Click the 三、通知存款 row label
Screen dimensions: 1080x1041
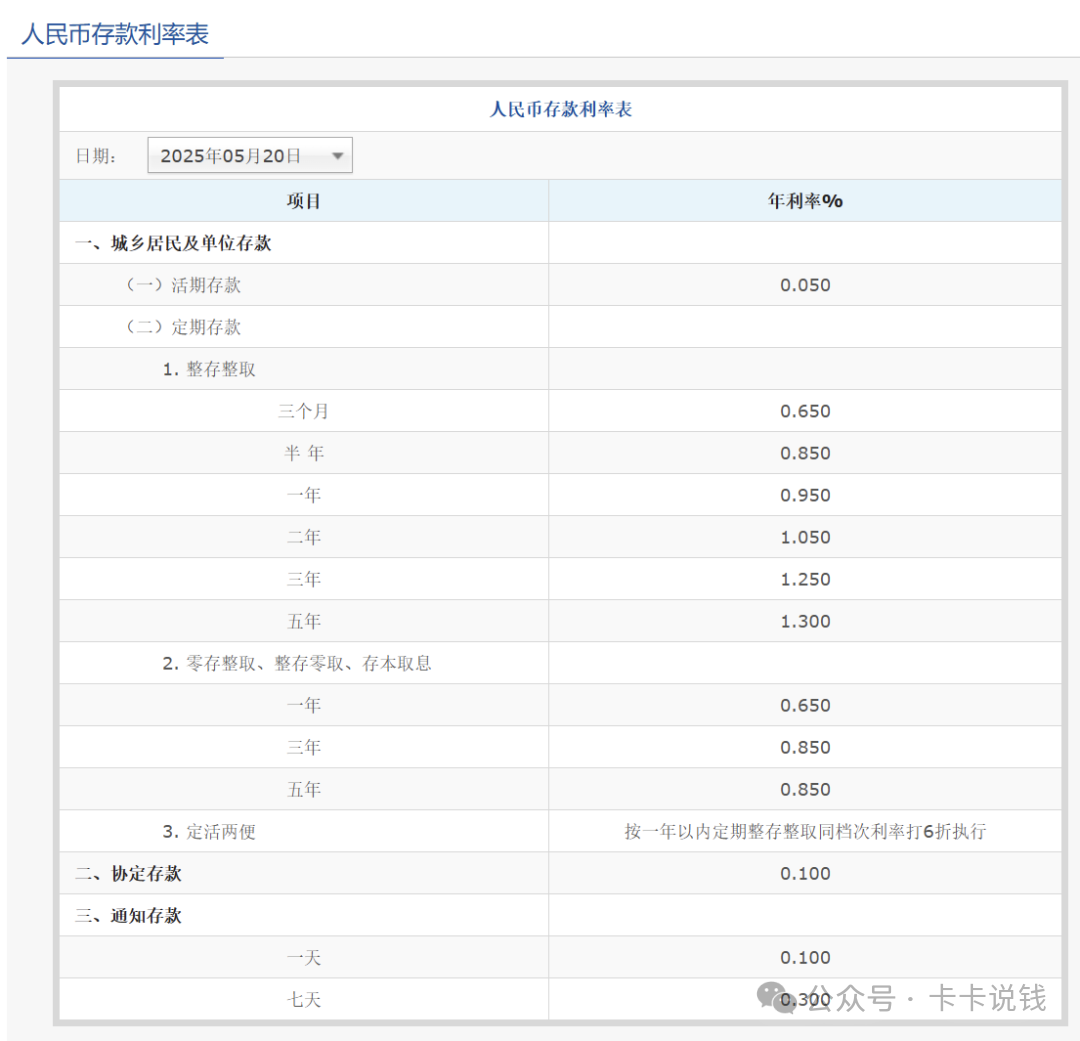point(128,916)
